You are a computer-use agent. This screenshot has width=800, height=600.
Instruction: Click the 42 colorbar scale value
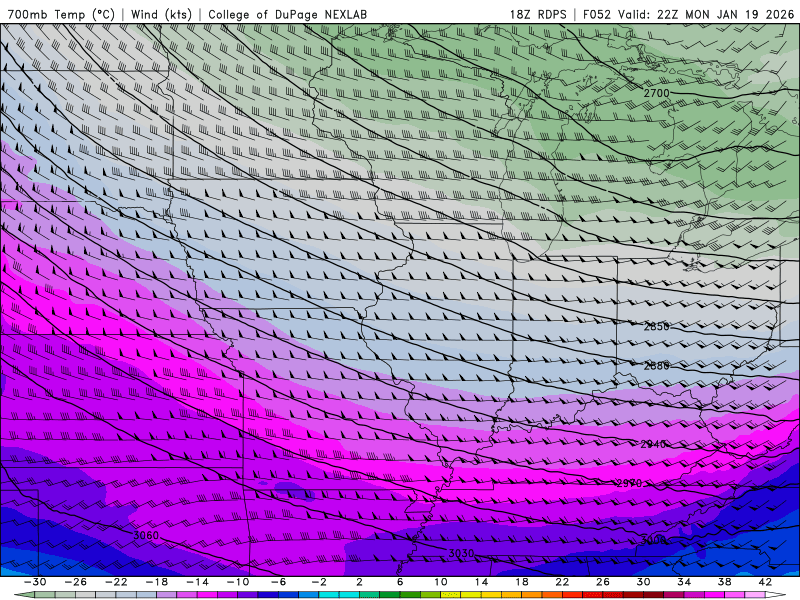point(765,582)
